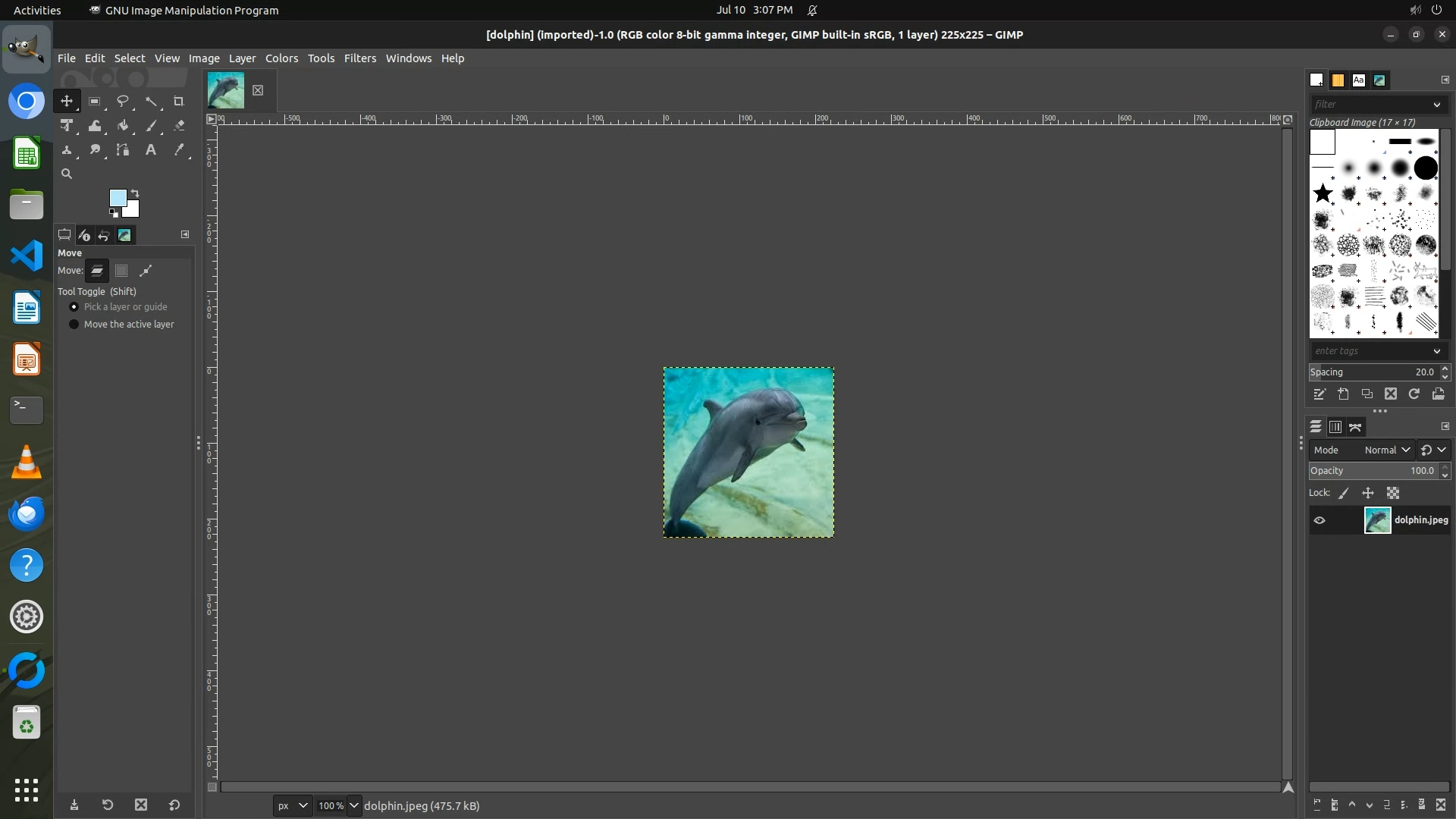1456x819 pixels.
Task: Hide the dolphin.jpeg layer with eye icon
Action: coord(1319,520)
